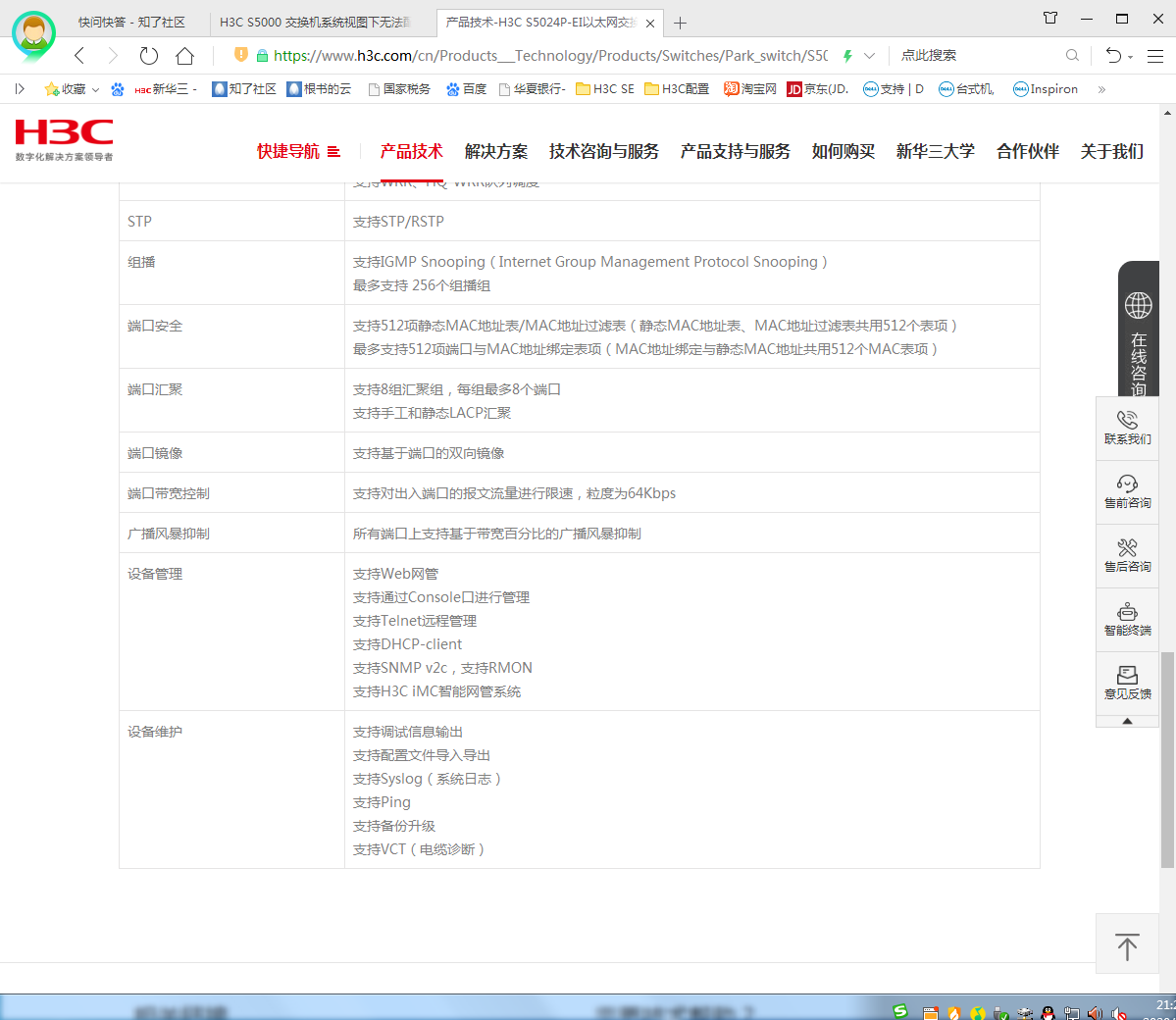Open the 快捷导航 quick navigation menu
Screen dimensions: 1176x1020
tap(298, 151)
